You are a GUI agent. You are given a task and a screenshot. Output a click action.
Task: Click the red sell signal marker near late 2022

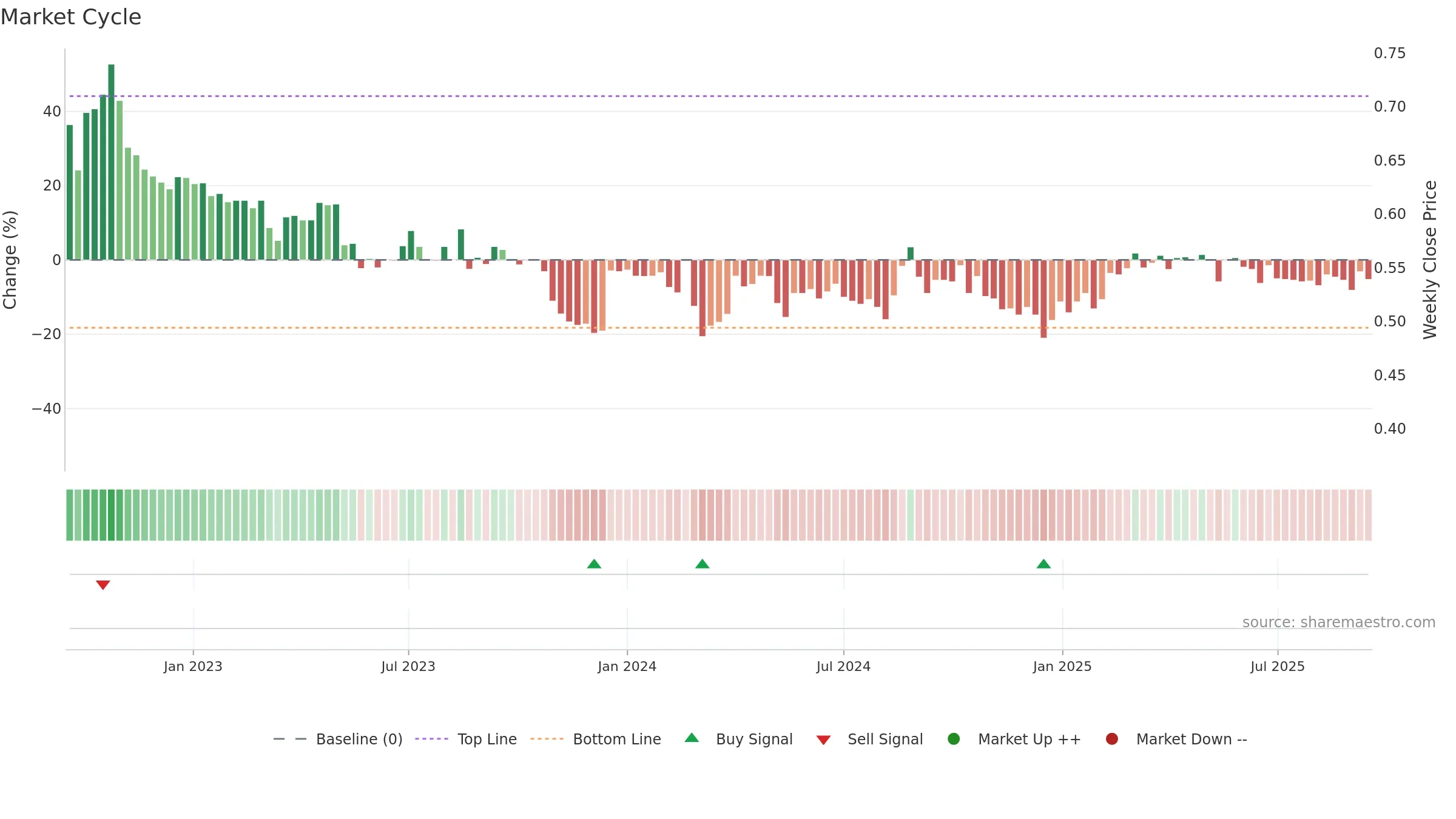coord(103,585)
